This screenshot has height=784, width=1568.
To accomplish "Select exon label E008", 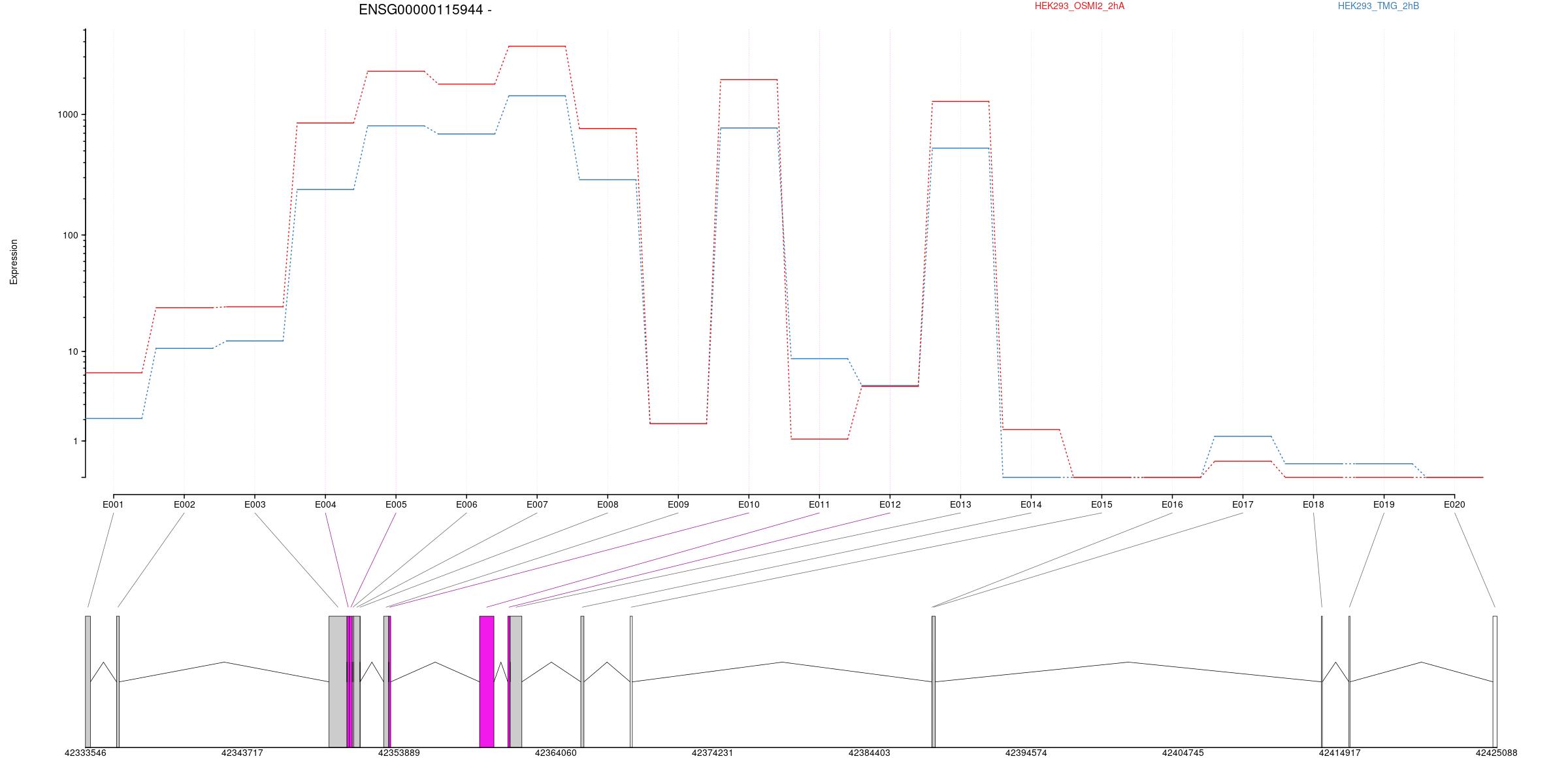I will click(x=608, y=504).
